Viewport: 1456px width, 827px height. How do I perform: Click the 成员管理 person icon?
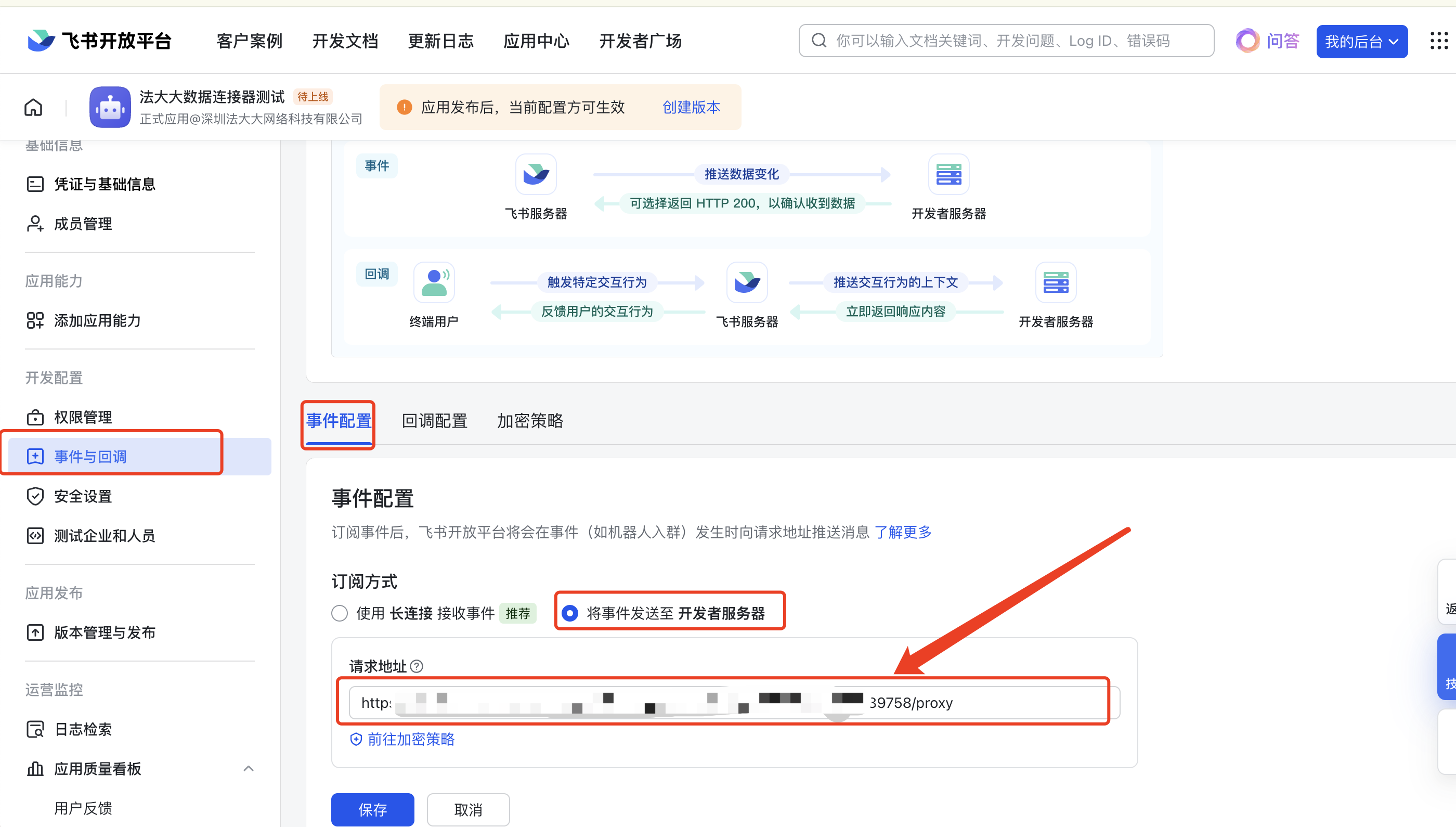pos(35,224)
